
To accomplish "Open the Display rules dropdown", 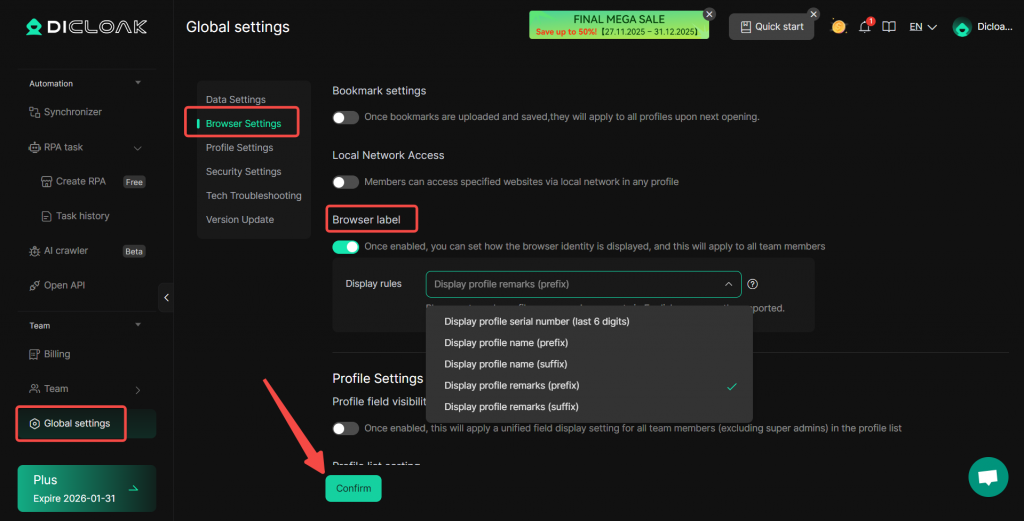I will coord(583,284).
